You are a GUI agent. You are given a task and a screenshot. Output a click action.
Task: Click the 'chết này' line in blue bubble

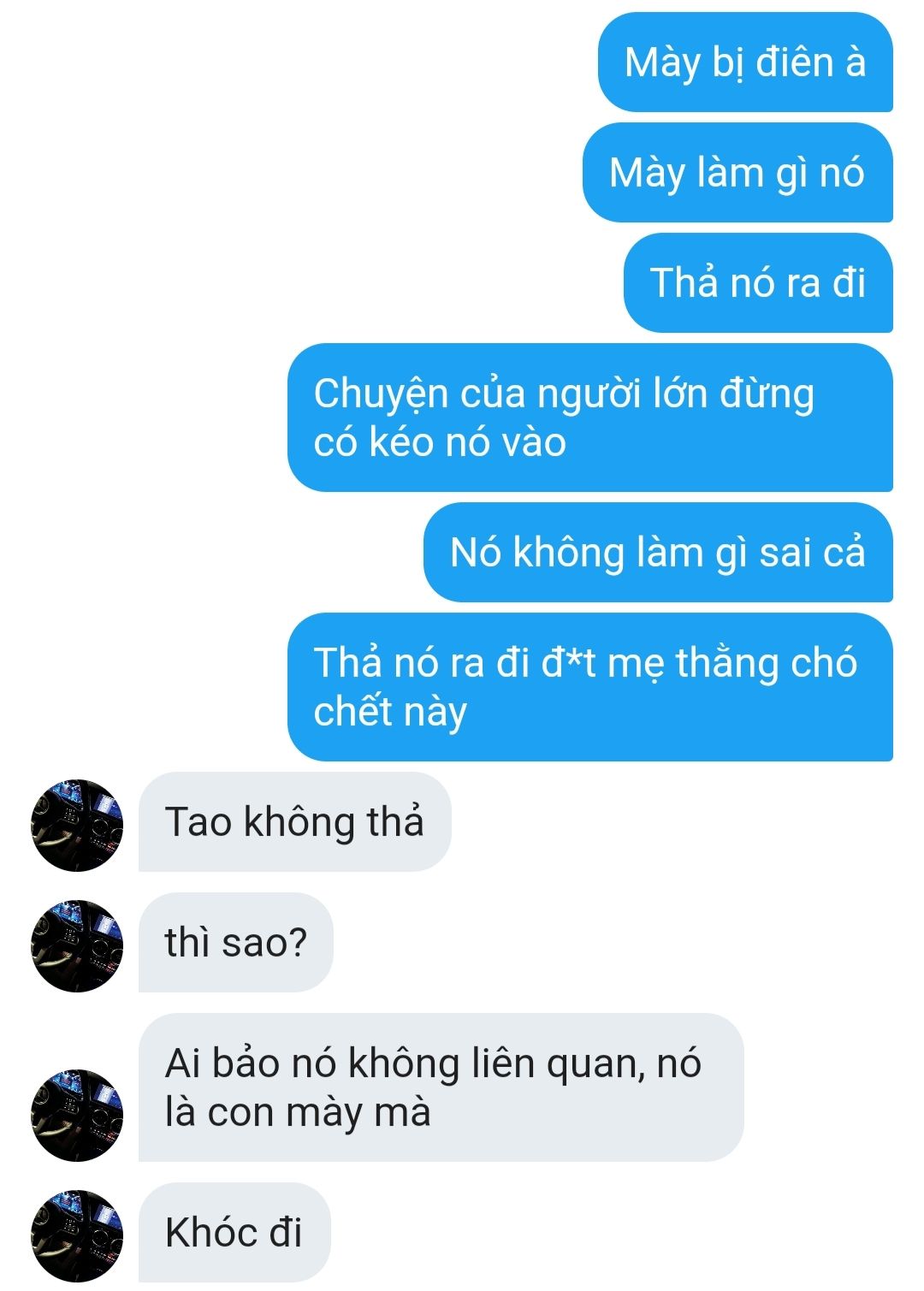click(390, 712)
